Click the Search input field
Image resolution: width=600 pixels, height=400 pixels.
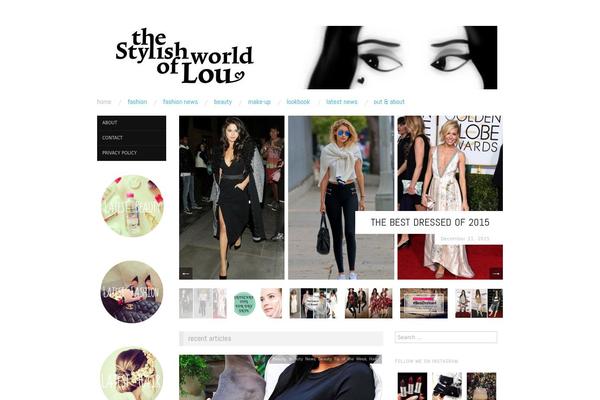[x=446, y=337]
